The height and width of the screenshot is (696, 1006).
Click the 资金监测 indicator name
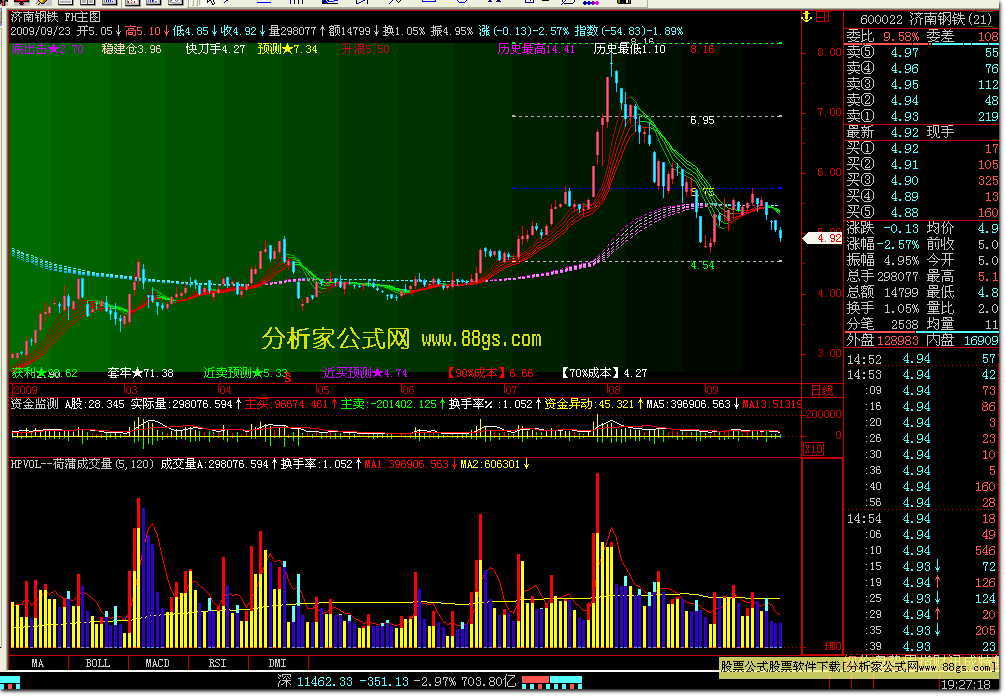35,403
